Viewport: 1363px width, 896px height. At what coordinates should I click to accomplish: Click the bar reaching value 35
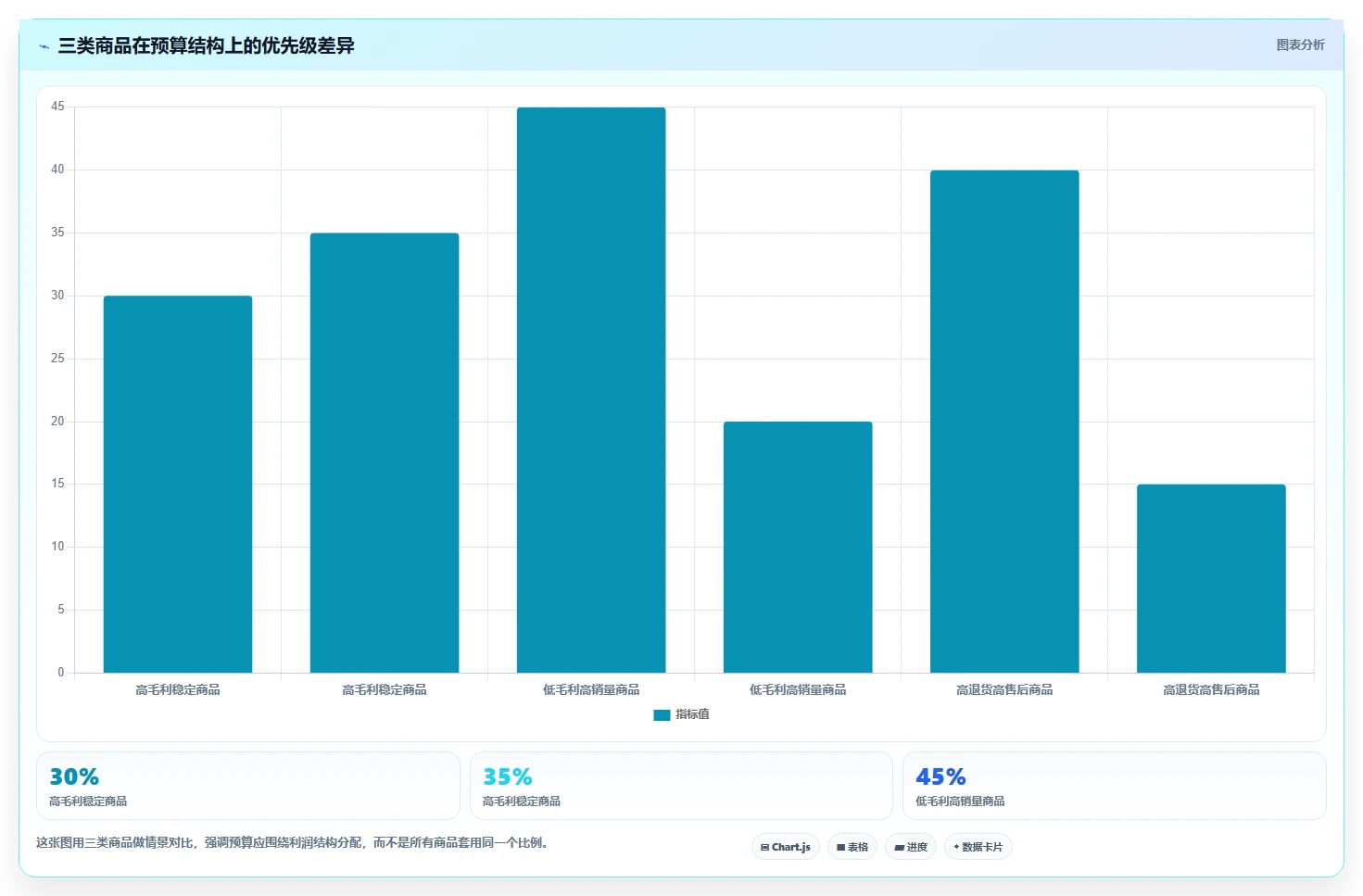click(x=385, y=452)
